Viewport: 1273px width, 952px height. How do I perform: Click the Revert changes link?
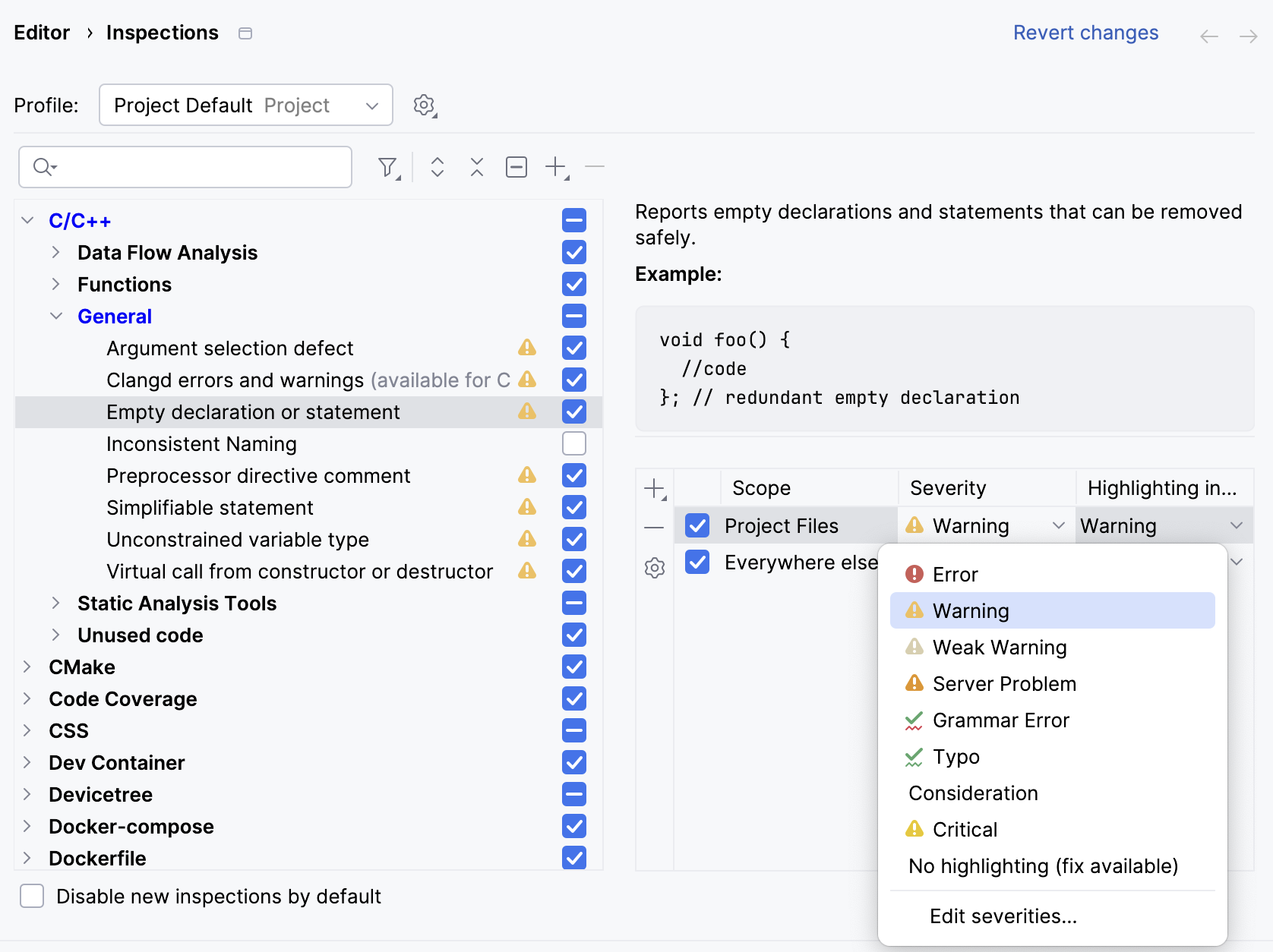click(1085, 32)
